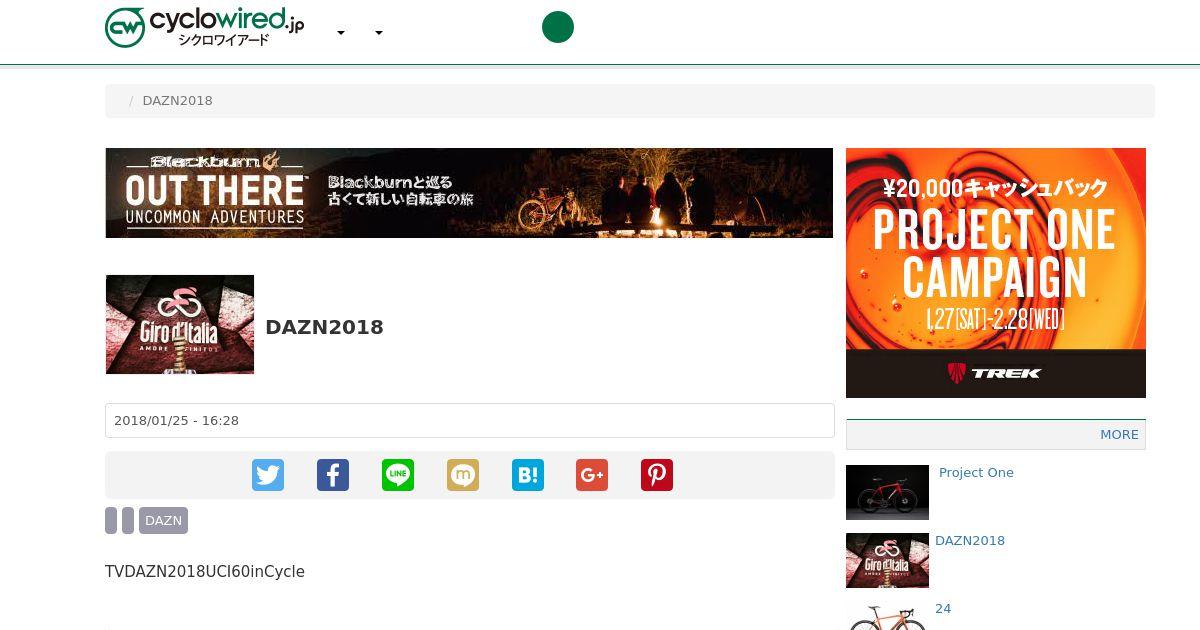Click the first small gray tag

pyautogui.click(x=111, y=521)
